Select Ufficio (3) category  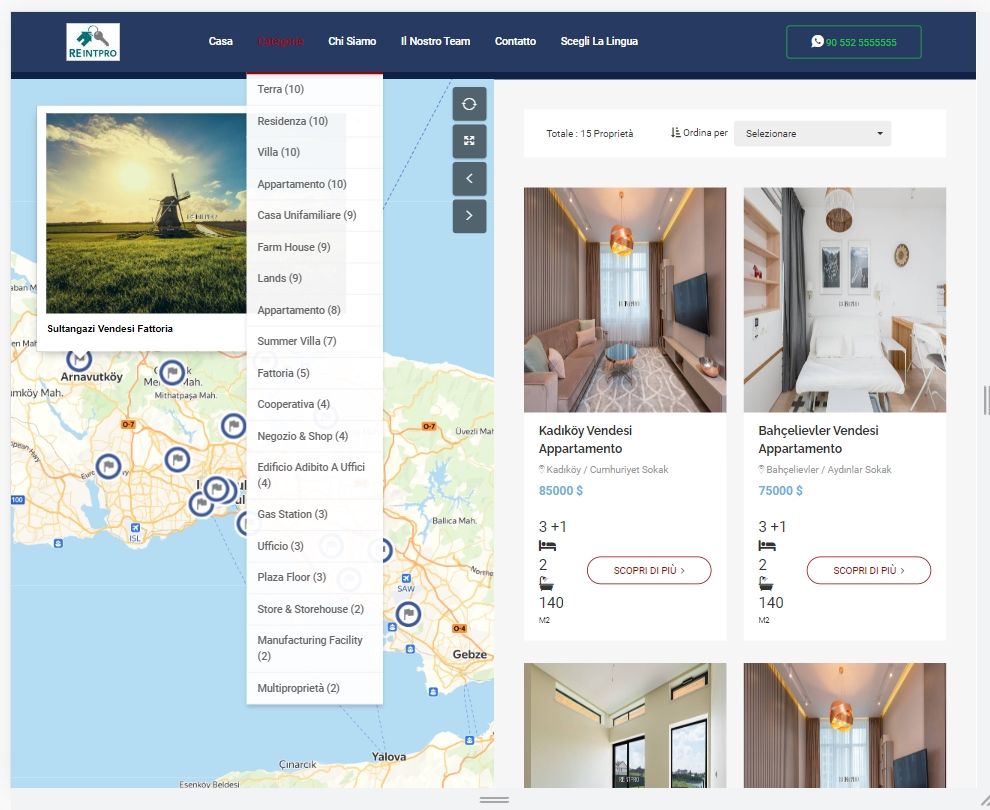314,545
